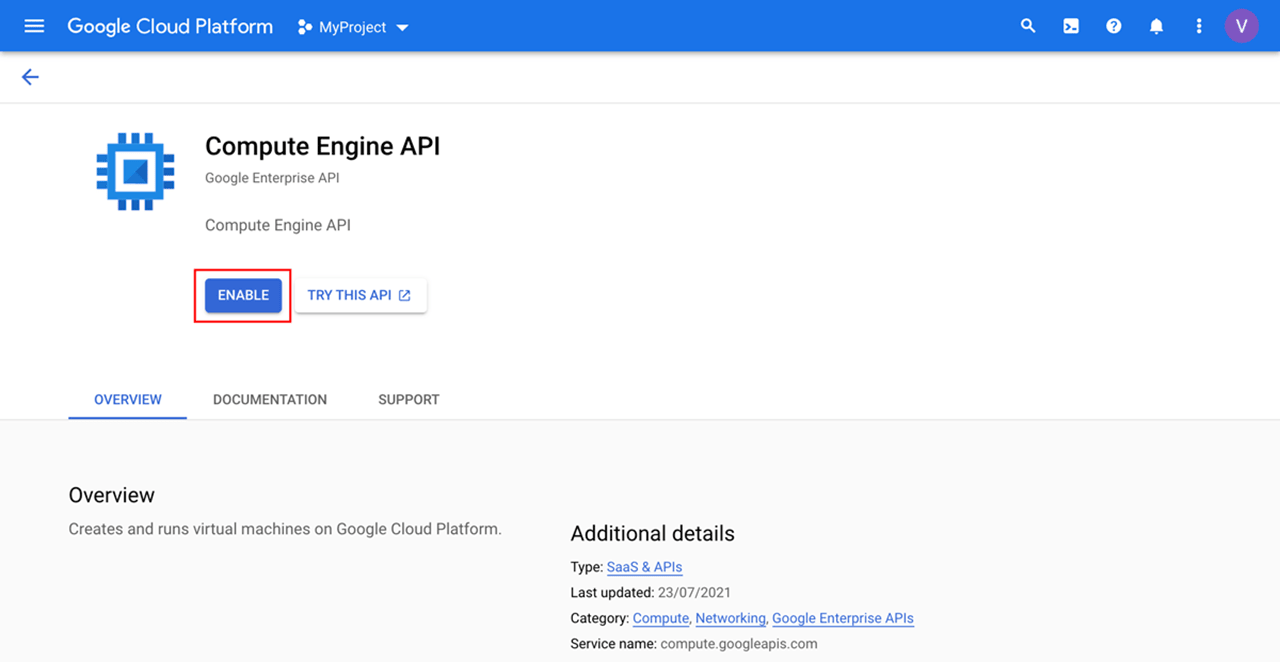This screenshot has width=1280, height=662.
Task: Click the 'Creates and runs virtual machines' description
Action: (x=285, y=529)
